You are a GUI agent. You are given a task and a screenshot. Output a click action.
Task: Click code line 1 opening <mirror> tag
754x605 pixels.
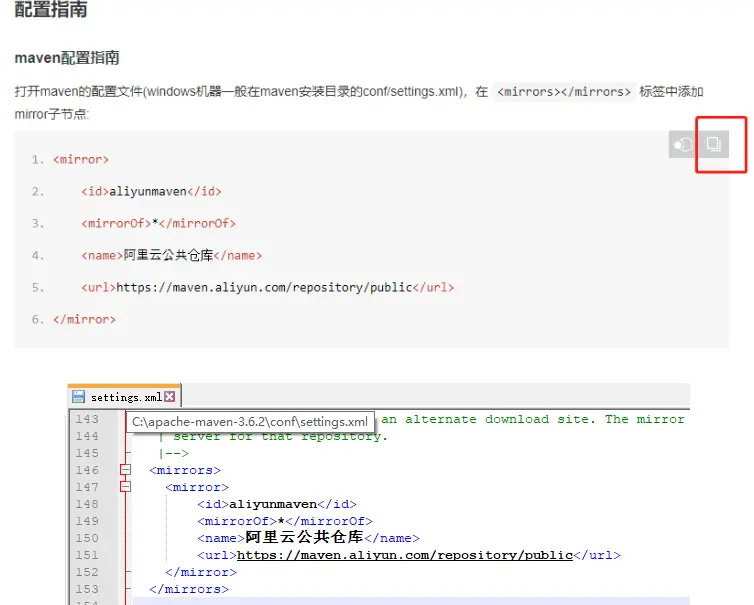pos(81,159)
